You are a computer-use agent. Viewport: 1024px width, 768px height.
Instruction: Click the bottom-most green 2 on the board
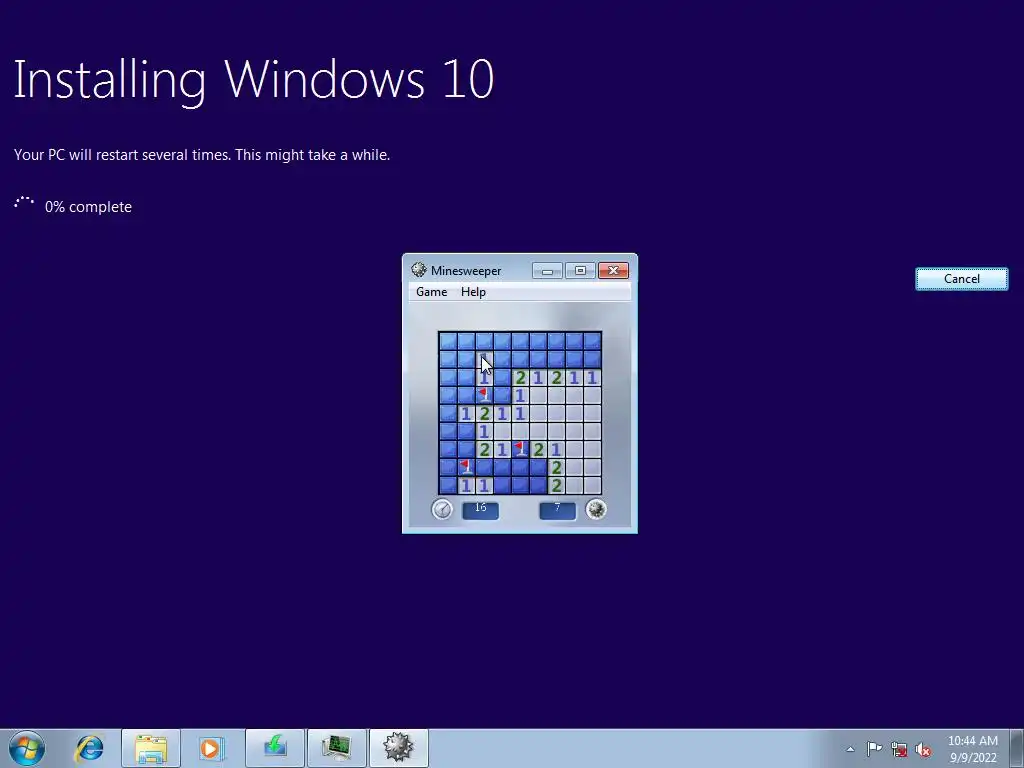(x=556, y=485)
